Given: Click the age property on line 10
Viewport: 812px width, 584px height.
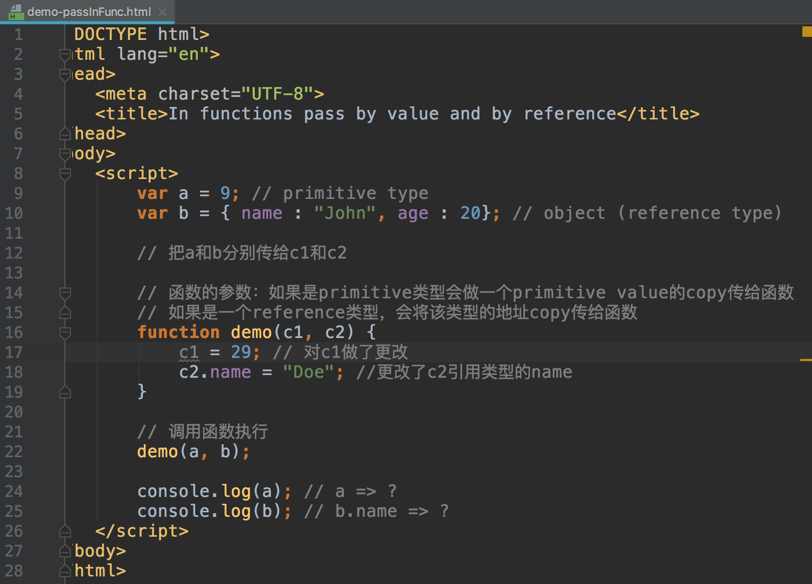Looking at the screenshot, I should click(413, 214).
